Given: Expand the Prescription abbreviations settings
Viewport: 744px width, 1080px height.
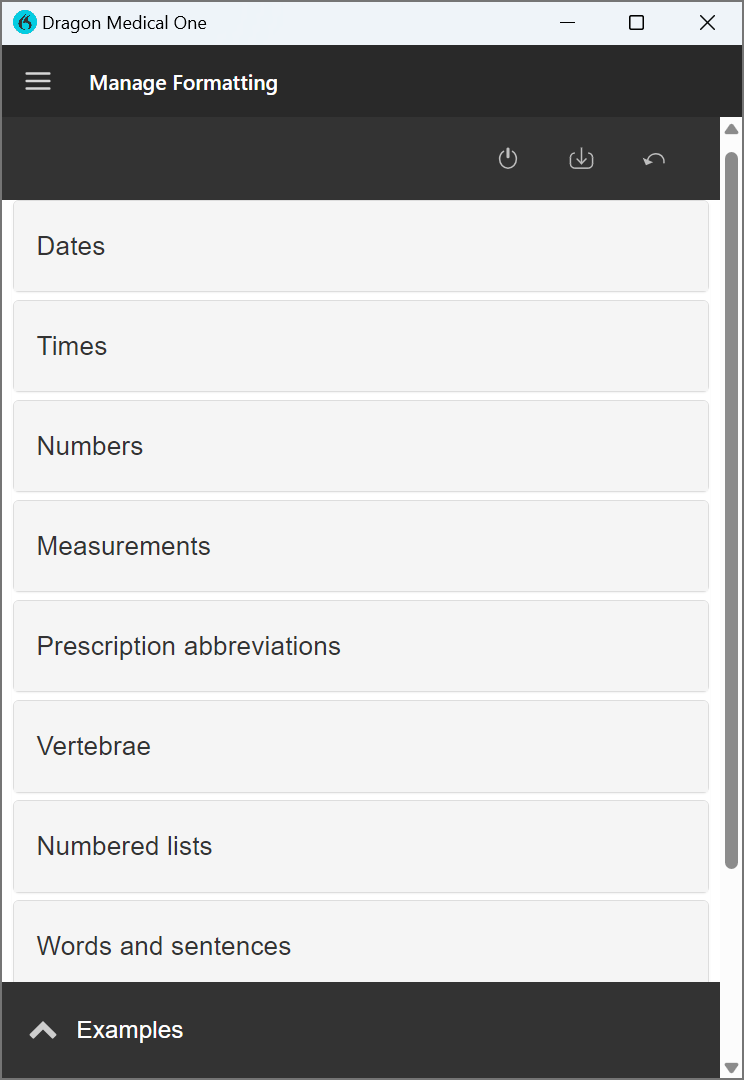Looking at the screenshot, I should [360, 646].
